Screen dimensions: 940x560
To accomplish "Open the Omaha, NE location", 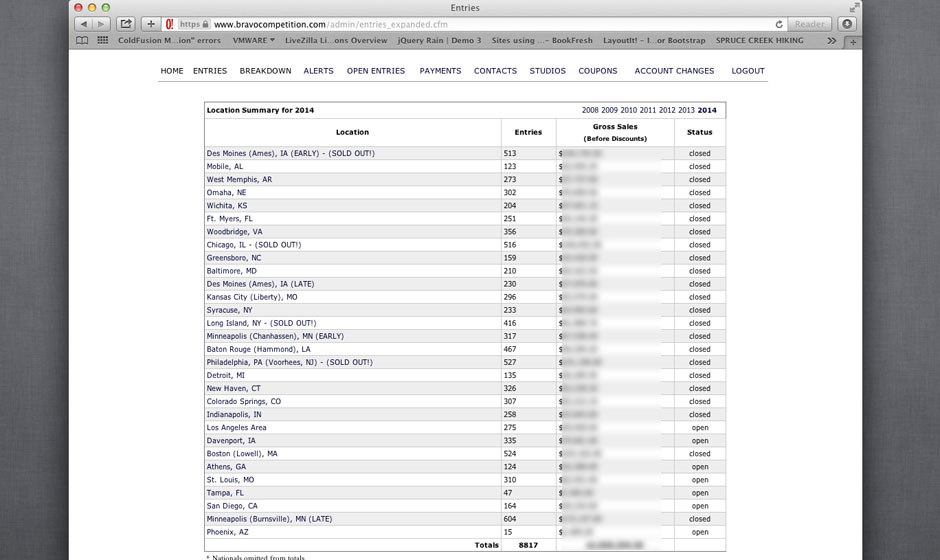I will pos(227,192).
